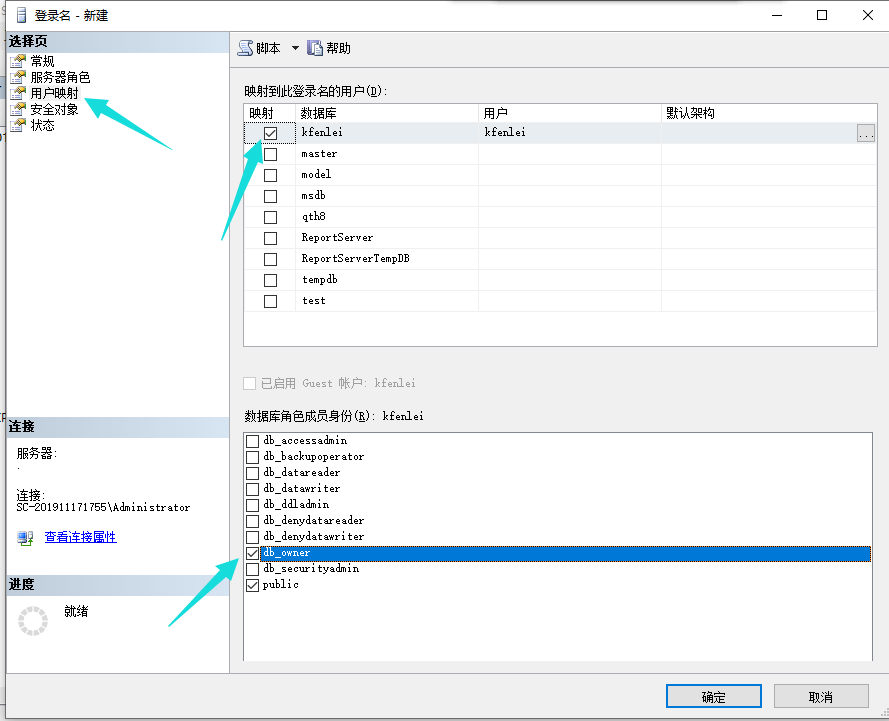Click the 用户 cell for kfenlei row

[x=568, y=132]
